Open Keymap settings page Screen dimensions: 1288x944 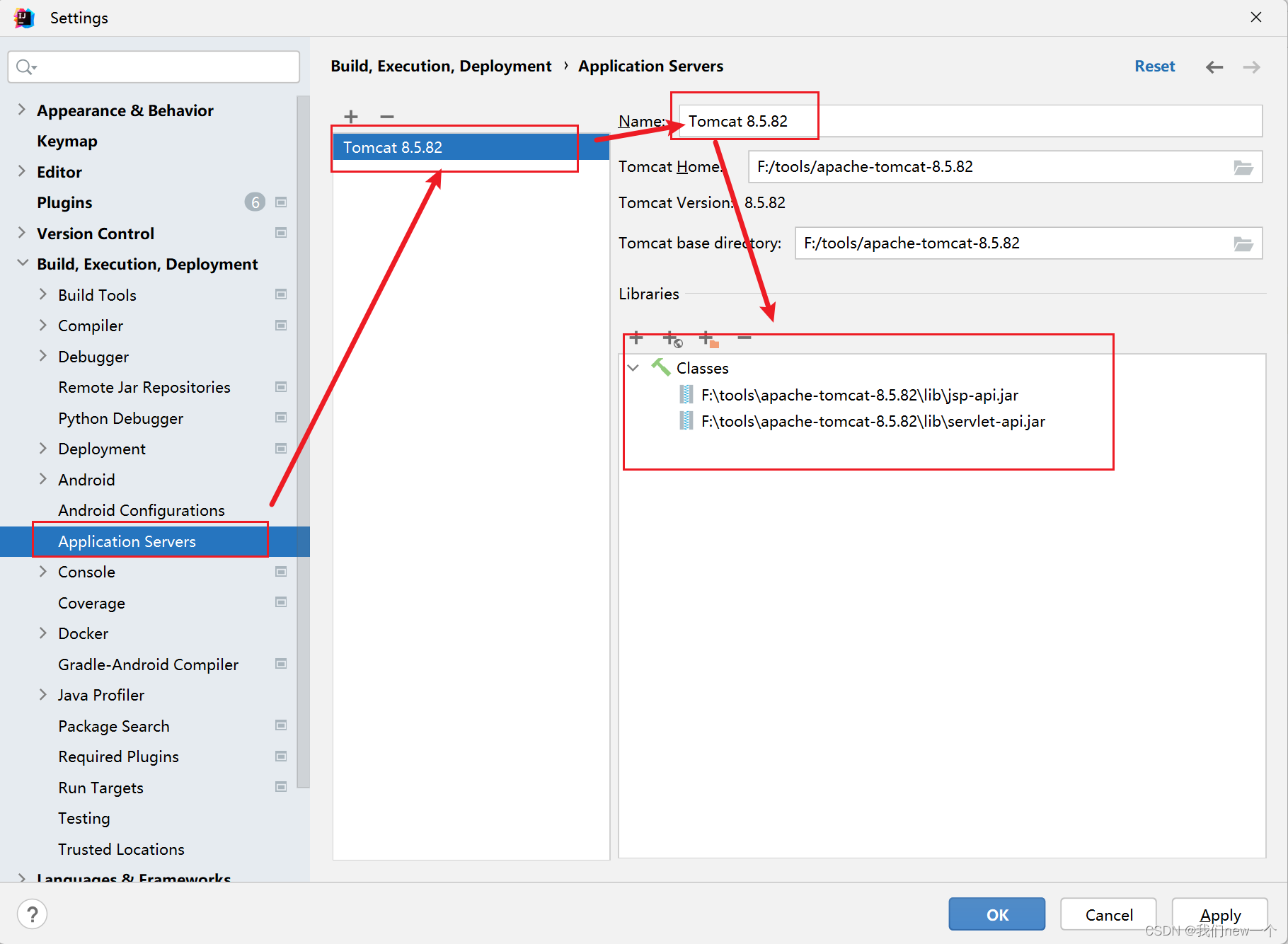[x=67, y=141]
